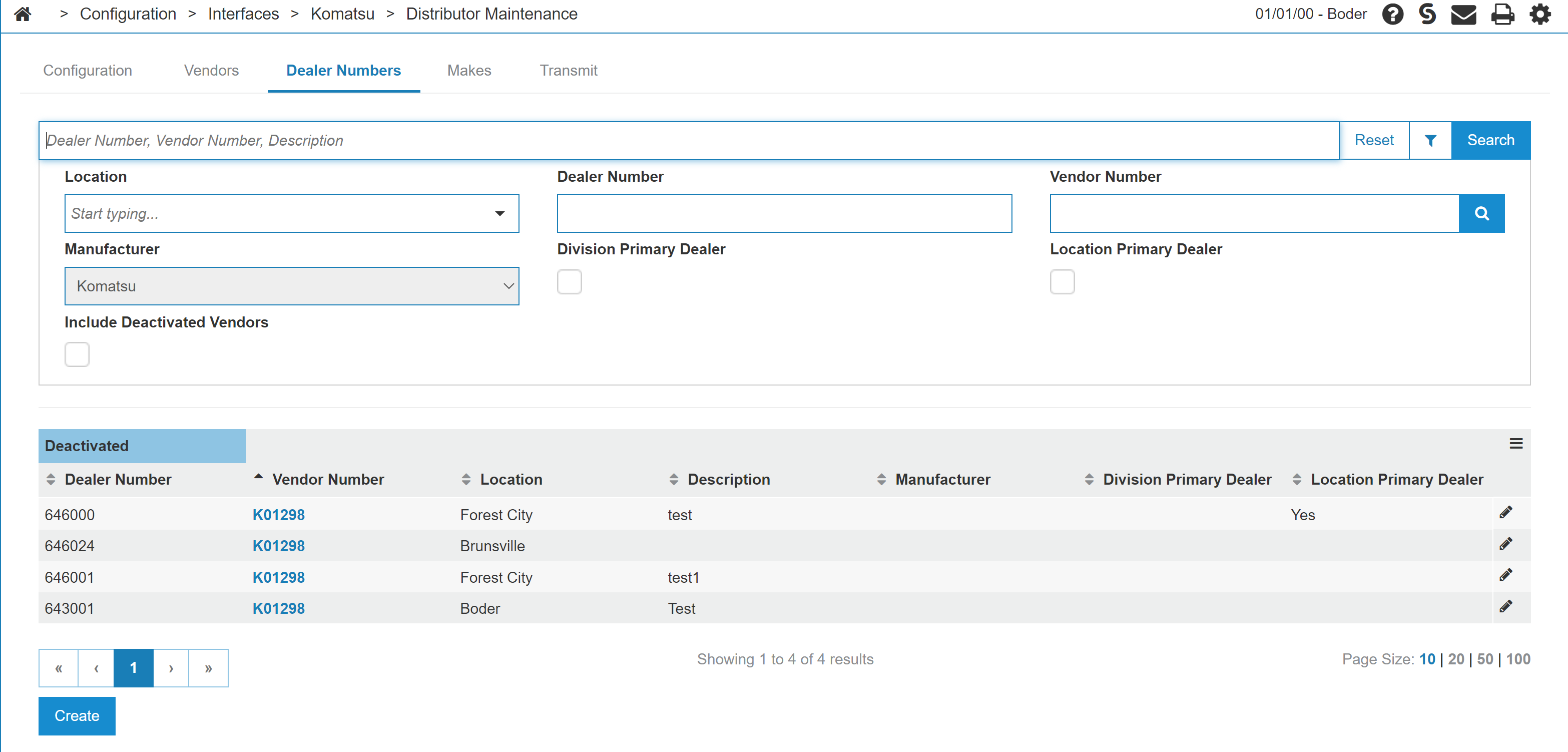Open the settings gear icon

(1540, 14)
